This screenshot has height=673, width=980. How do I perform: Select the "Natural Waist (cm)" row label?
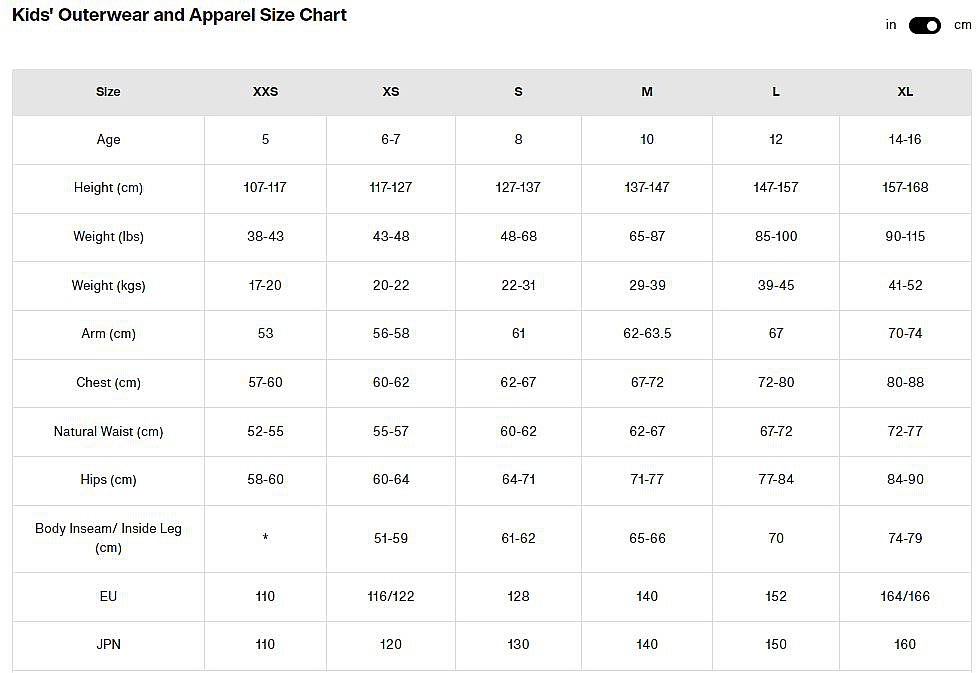tap(108, 432)
